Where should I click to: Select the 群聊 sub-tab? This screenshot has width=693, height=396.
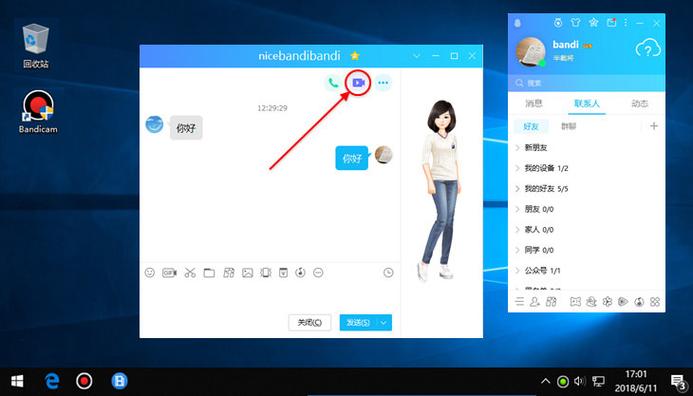[x=568, y=126]
